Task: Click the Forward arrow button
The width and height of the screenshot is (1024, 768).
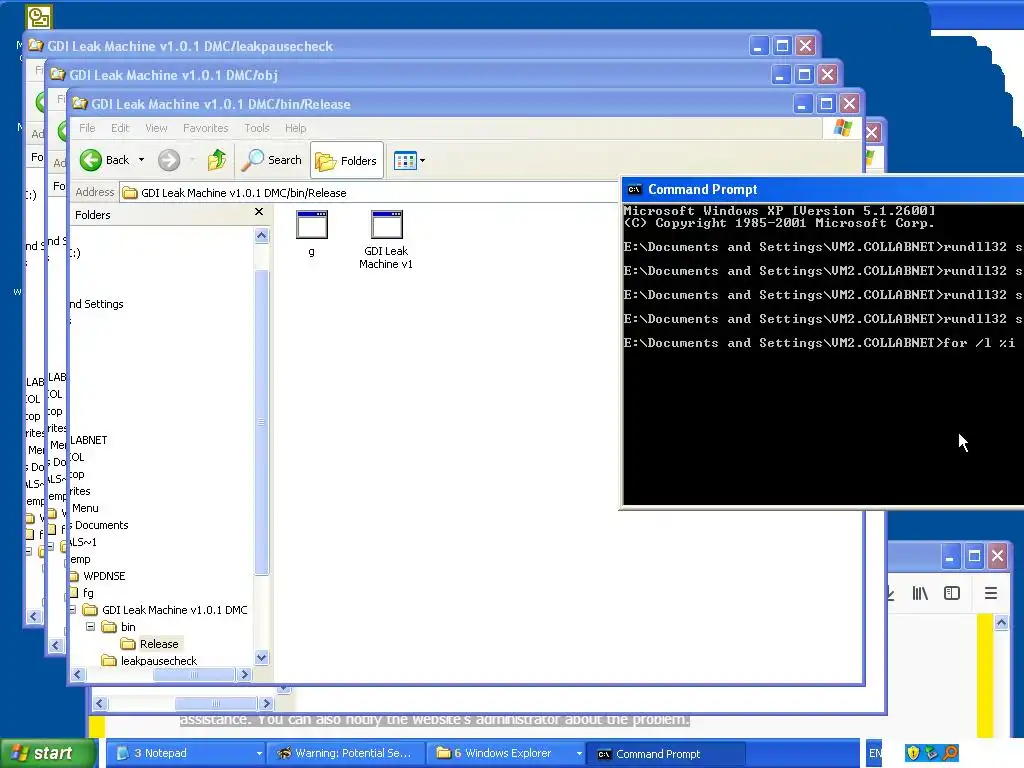Action: [169, 160]
